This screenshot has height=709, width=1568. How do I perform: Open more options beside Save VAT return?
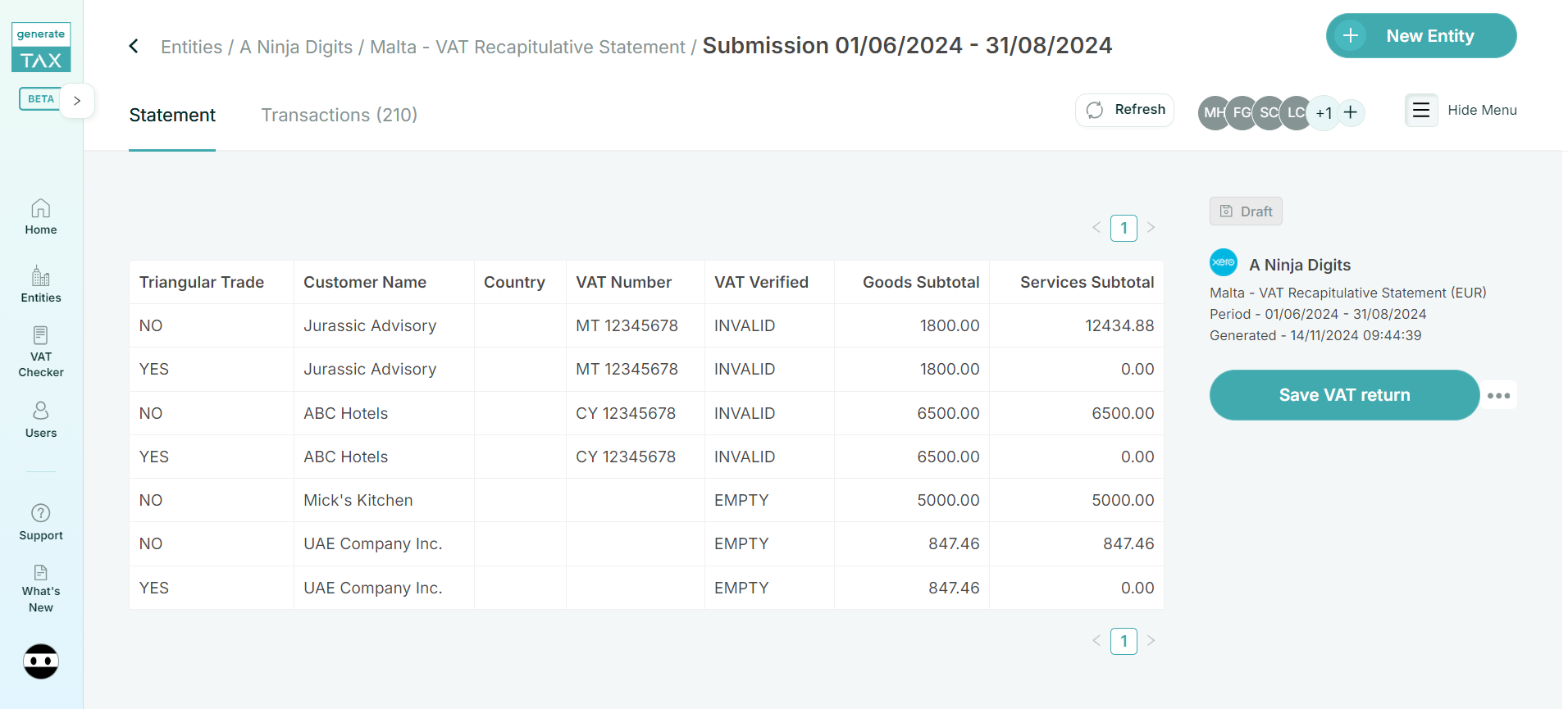pyautogui.click(x=1498, y=395)
